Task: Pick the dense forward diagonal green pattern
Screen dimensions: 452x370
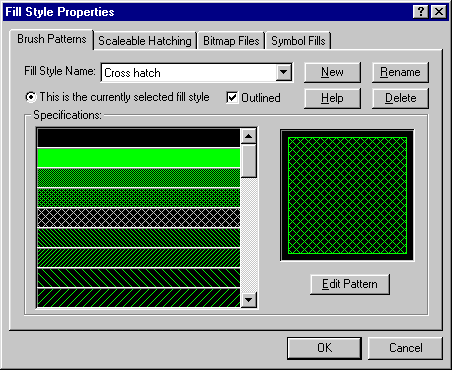Action: tap(139, 258)
